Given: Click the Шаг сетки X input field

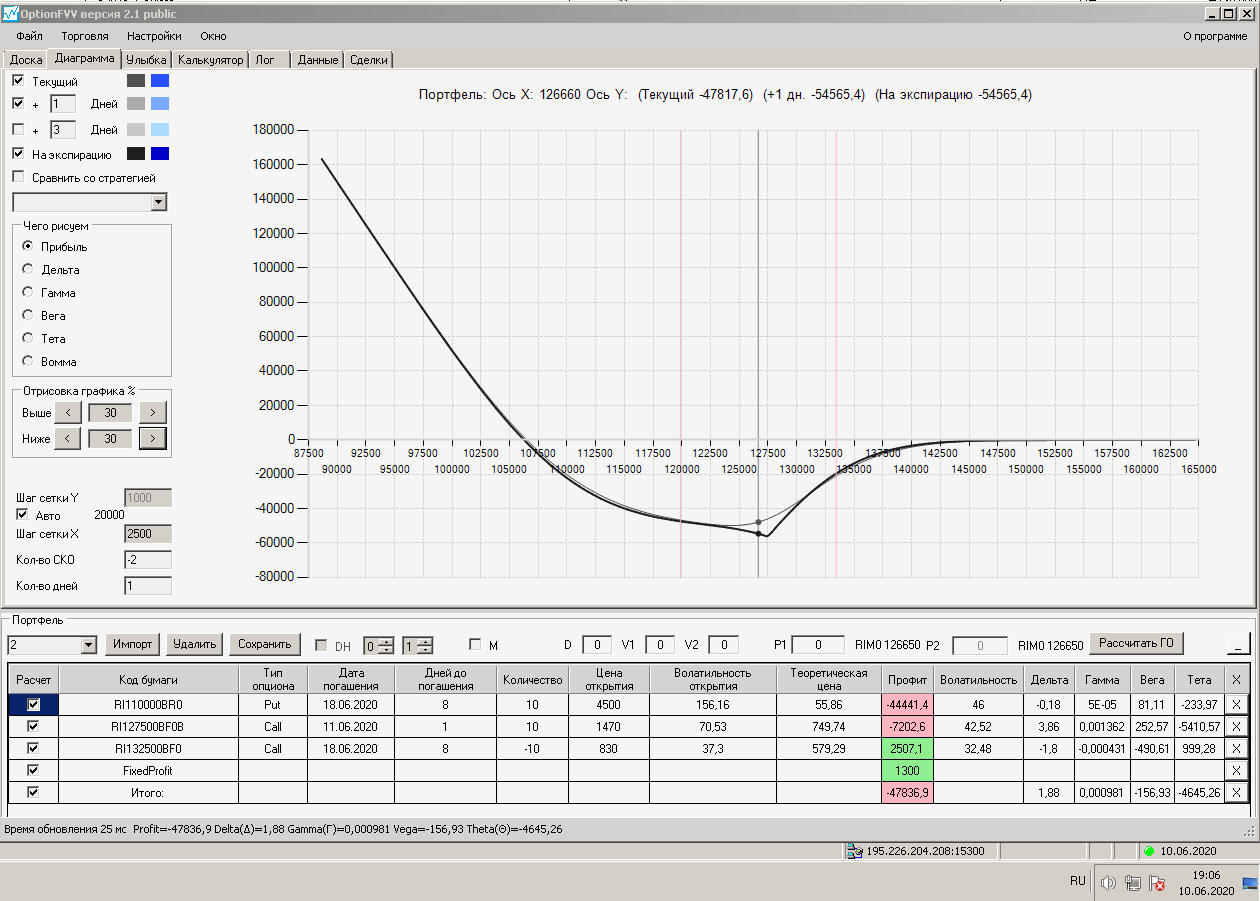Looking at the screenshot, I should (x=148, y=534).
